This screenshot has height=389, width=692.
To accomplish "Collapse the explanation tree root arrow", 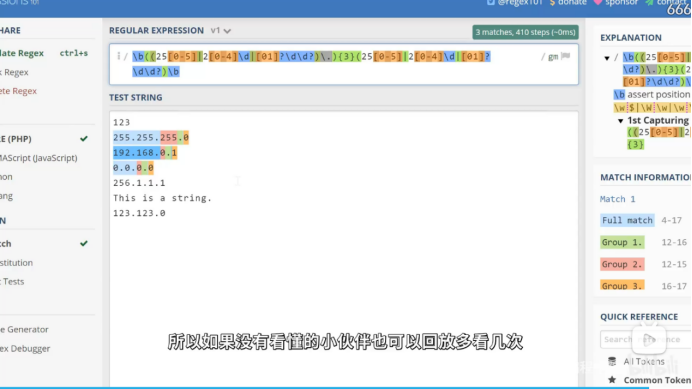I will [x=607, y=58].
